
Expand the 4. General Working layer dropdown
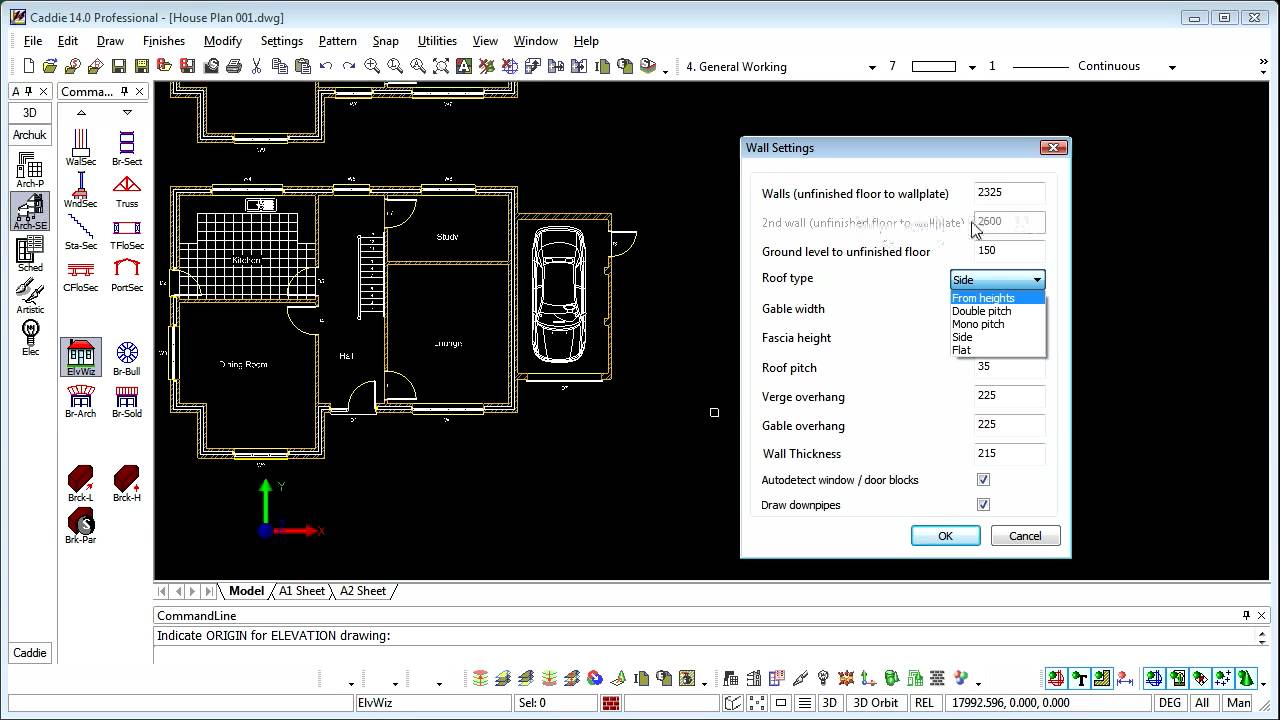coord(872,67)
